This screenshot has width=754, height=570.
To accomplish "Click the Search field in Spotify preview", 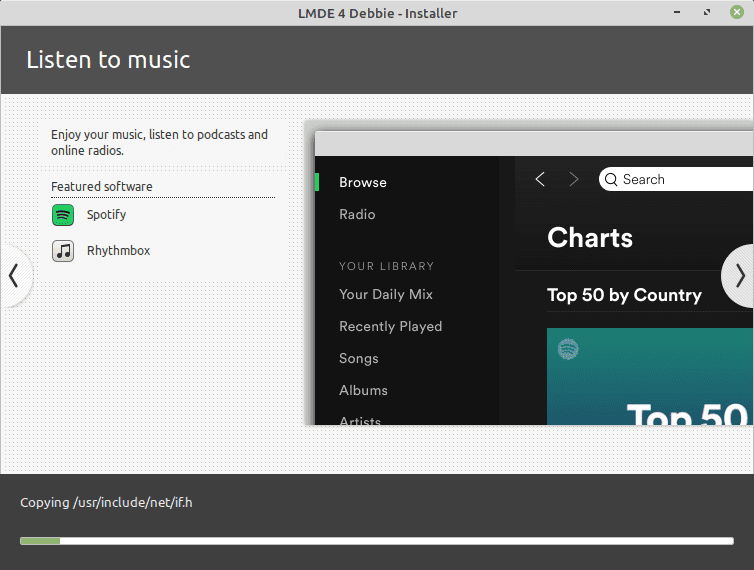I will point(676,179).
